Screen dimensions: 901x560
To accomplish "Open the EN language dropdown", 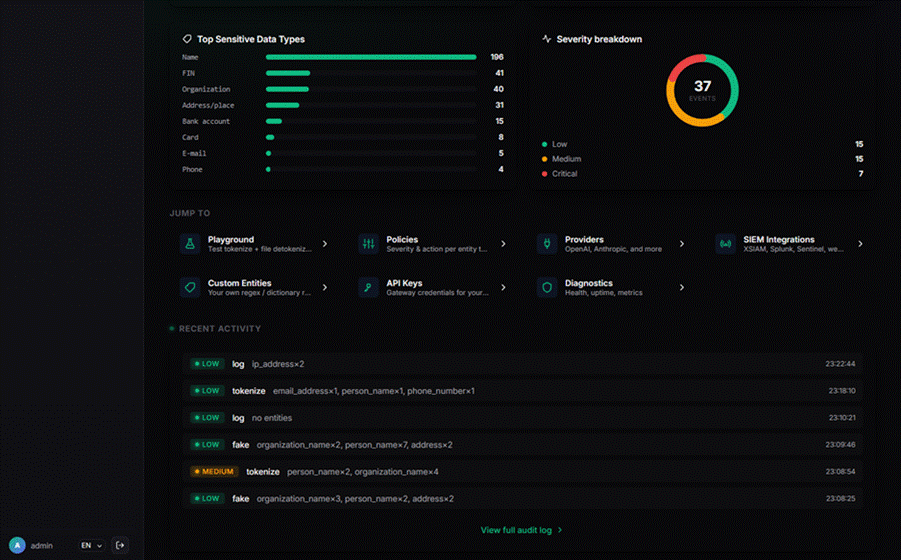I will 91,545.
